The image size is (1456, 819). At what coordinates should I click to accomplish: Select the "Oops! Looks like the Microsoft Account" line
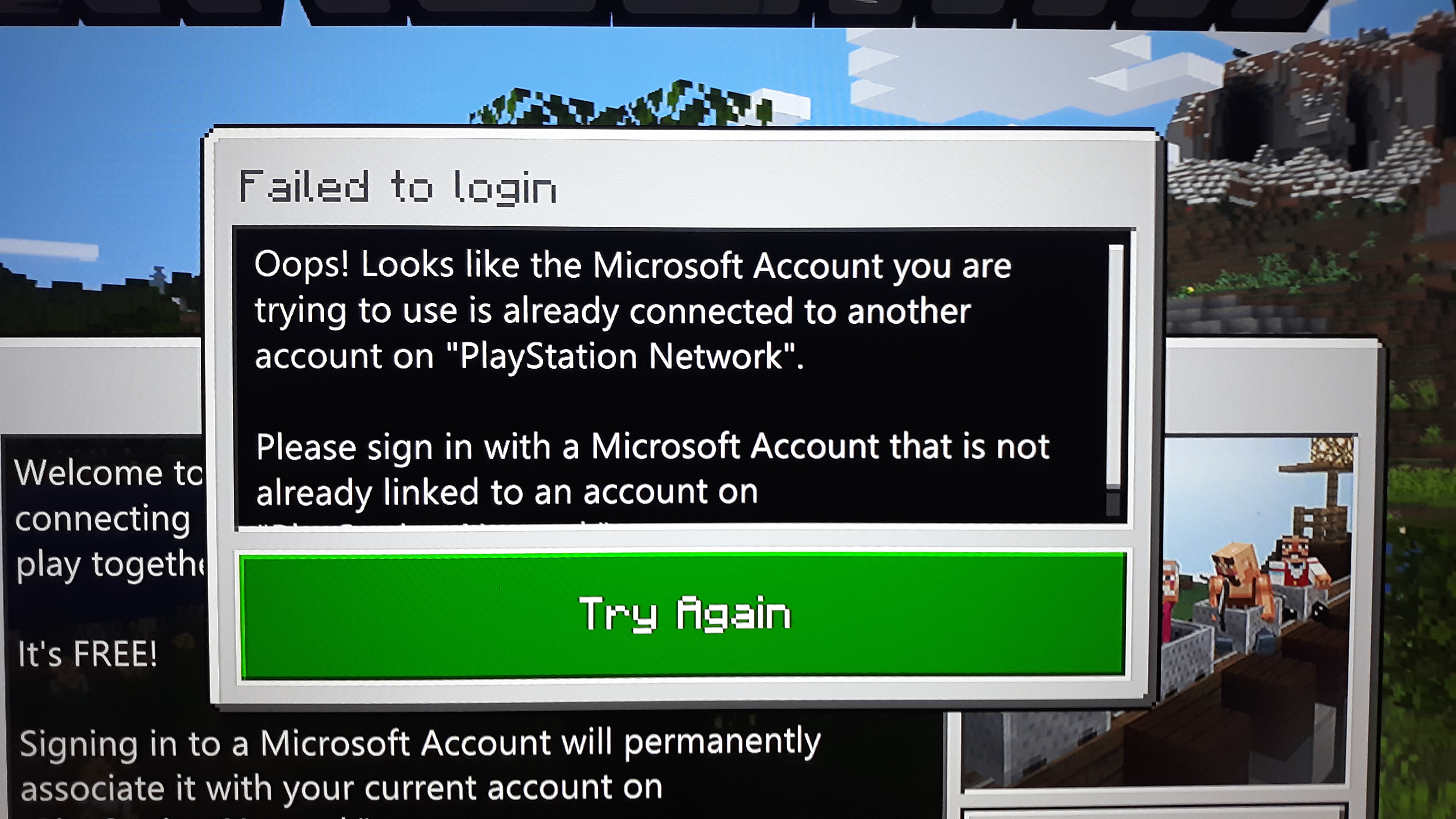[x=632, y=266]
